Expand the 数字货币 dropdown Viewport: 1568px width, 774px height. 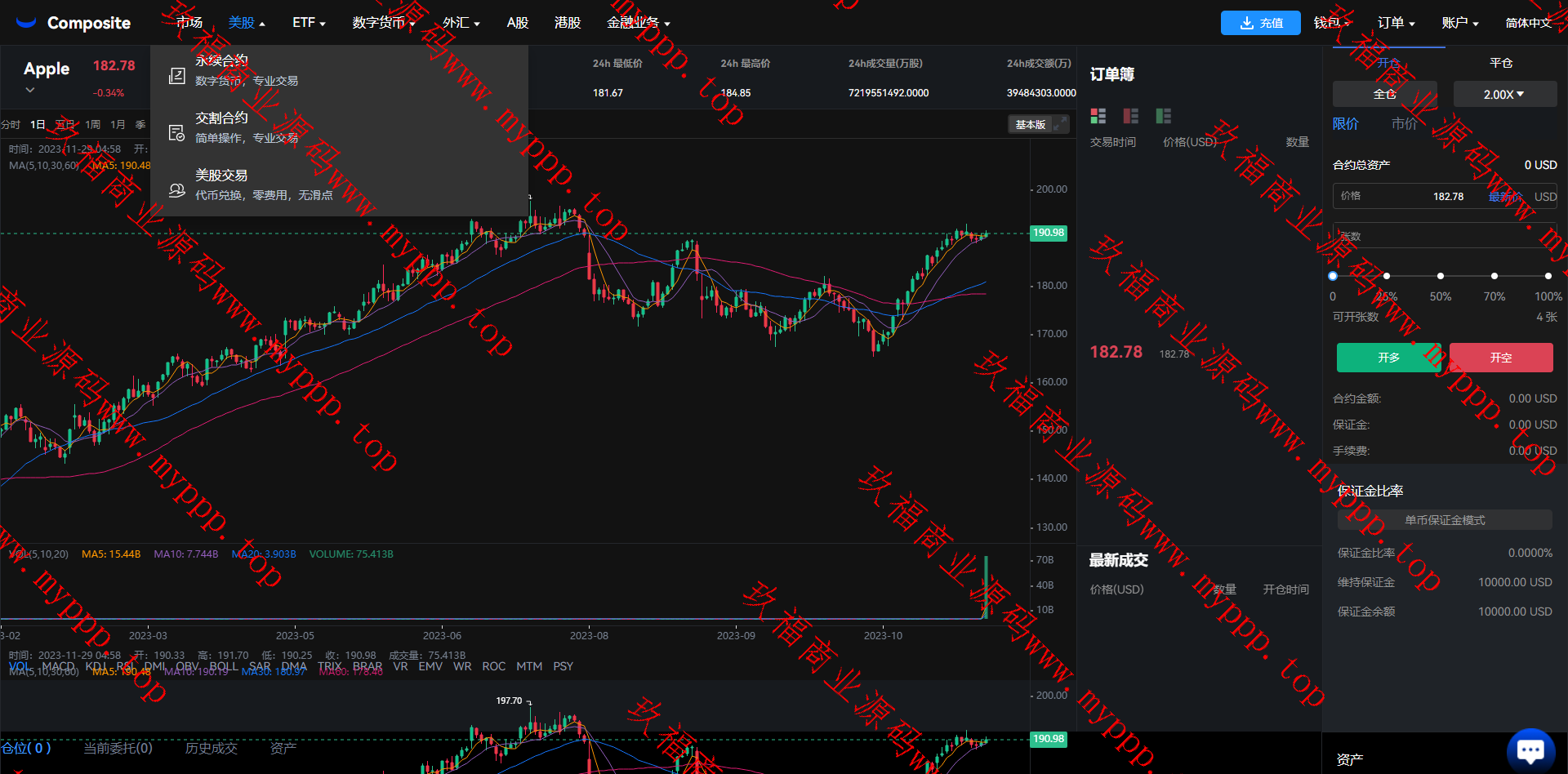[384, 23]
